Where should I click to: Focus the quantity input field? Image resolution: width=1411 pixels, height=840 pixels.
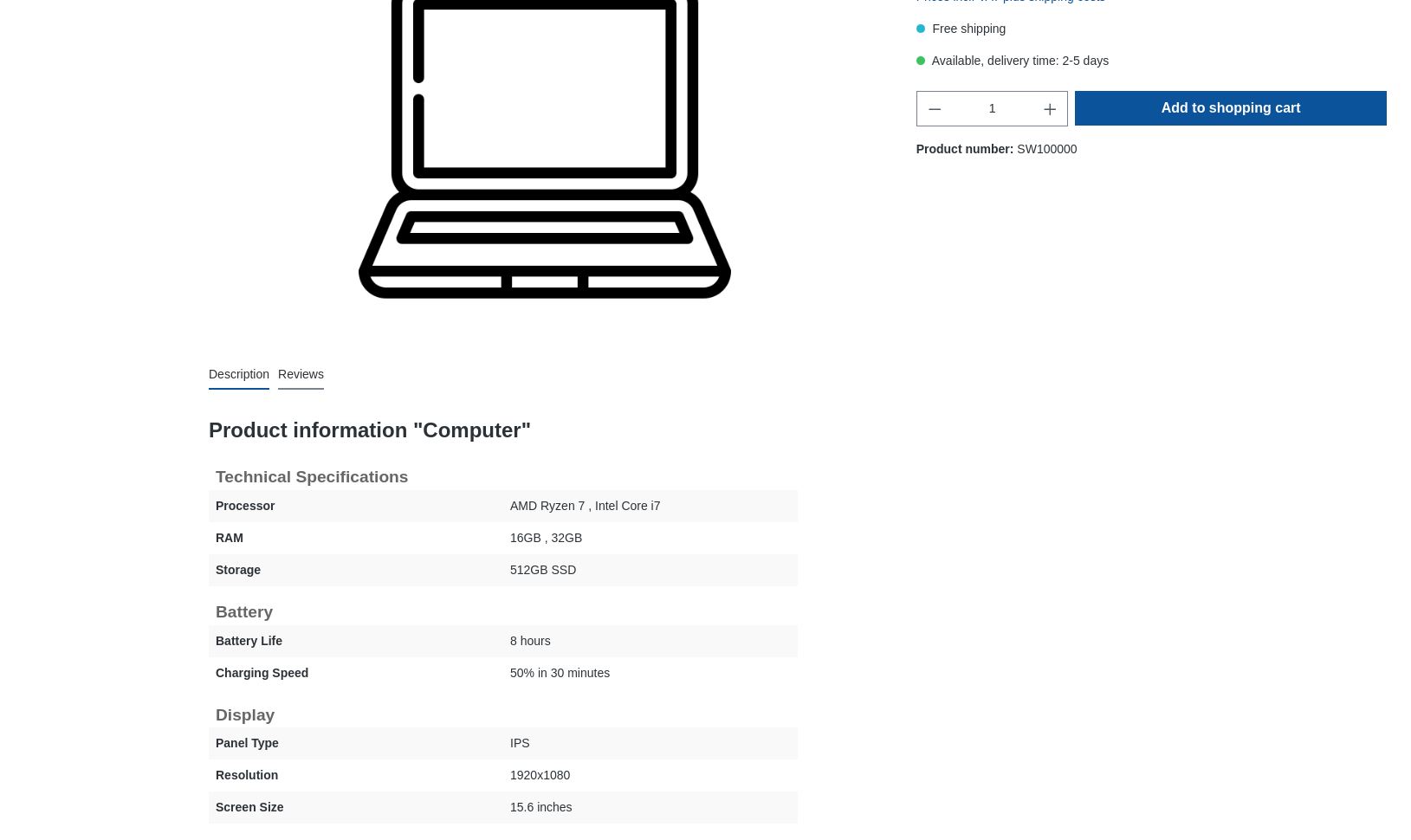992,109
